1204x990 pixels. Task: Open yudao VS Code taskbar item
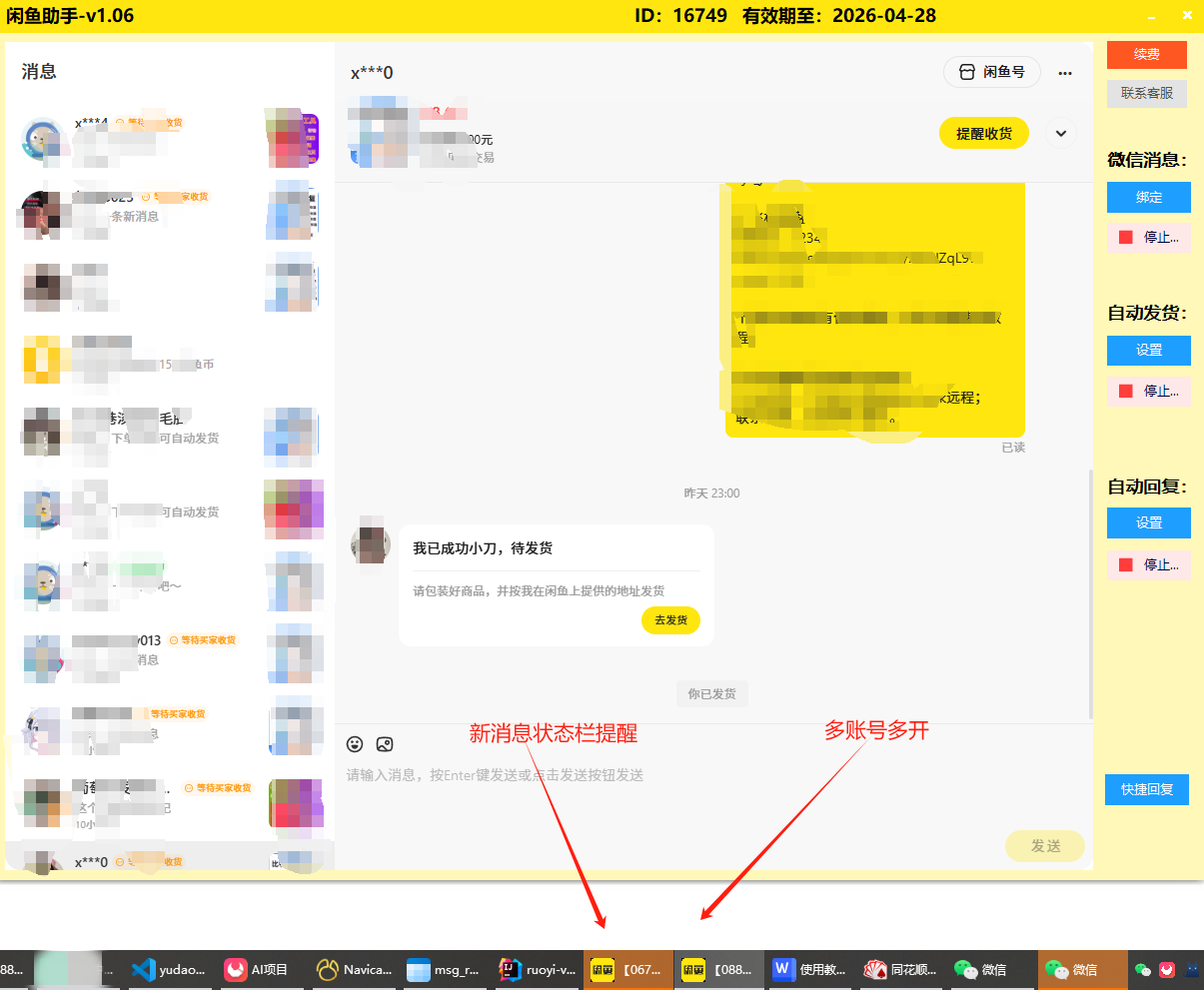tap(168, 970)
